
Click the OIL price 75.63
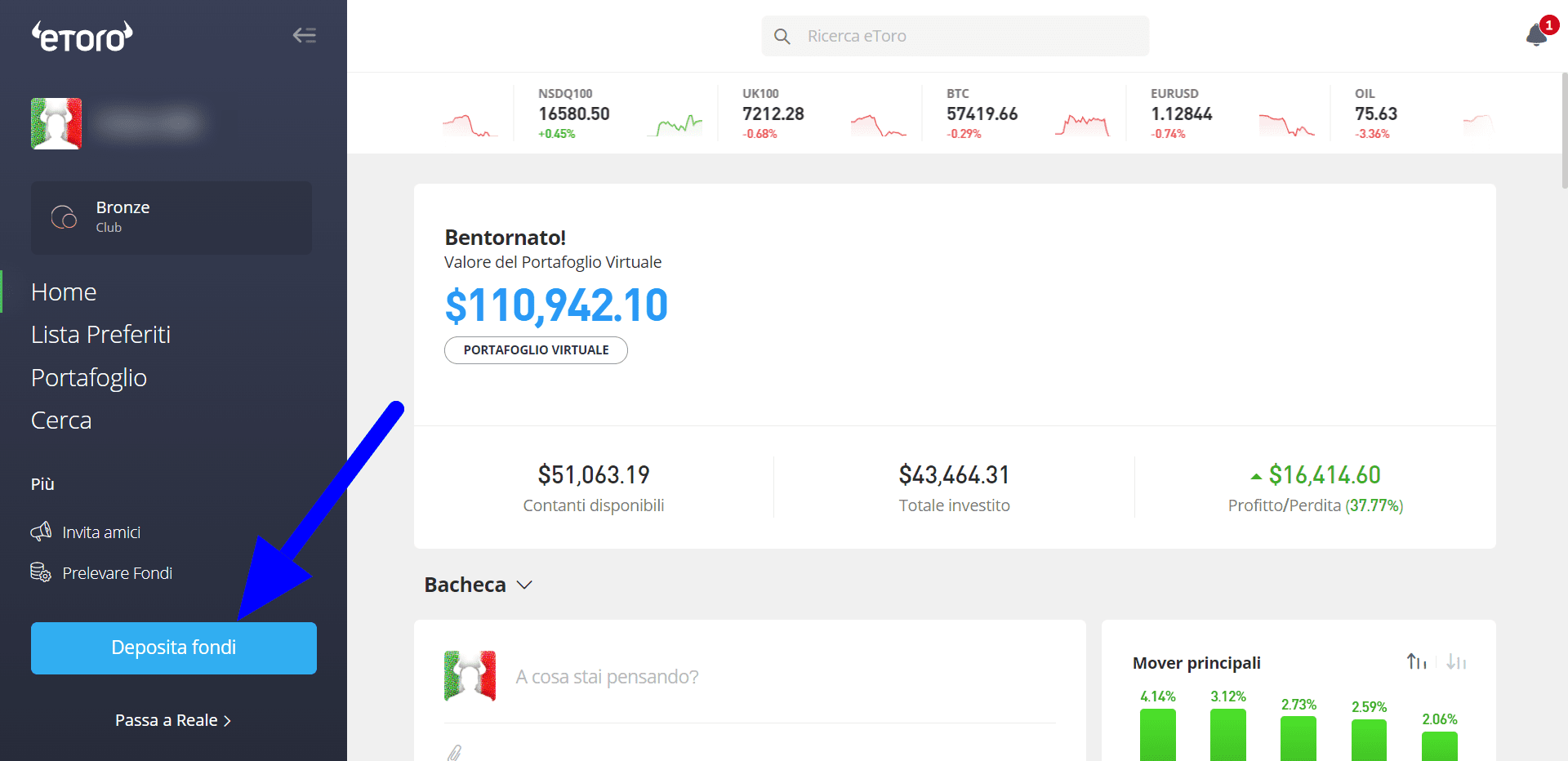point(1376,113)
